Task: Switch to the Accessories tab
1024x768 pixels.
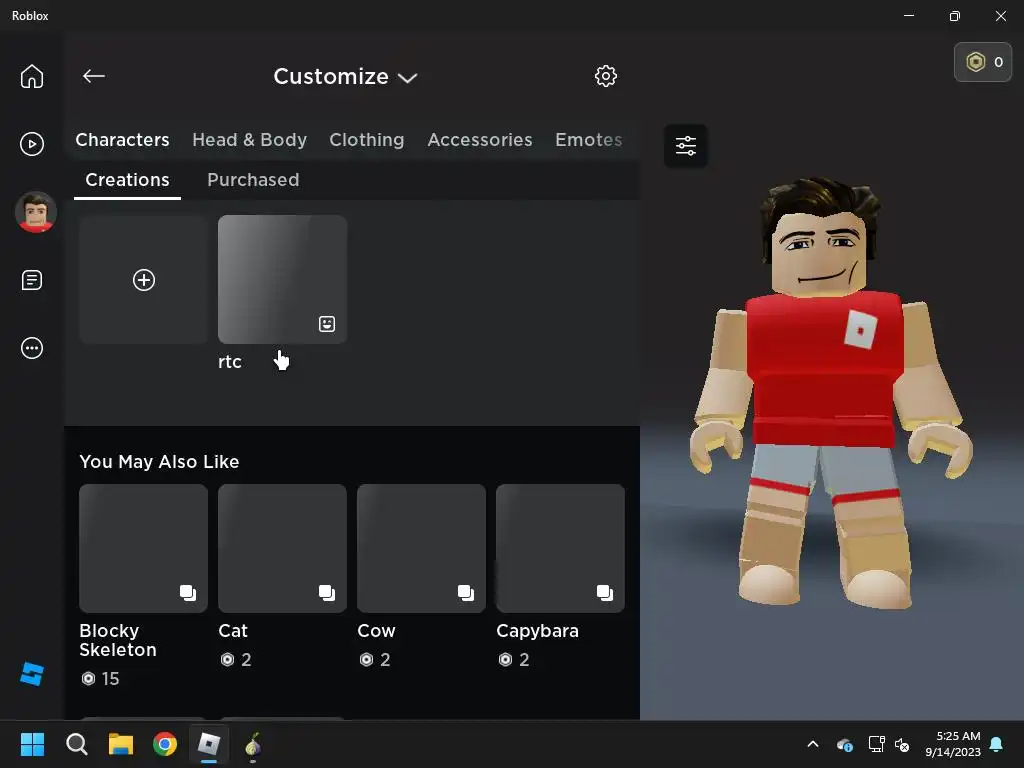Action: tap(479, 140)
